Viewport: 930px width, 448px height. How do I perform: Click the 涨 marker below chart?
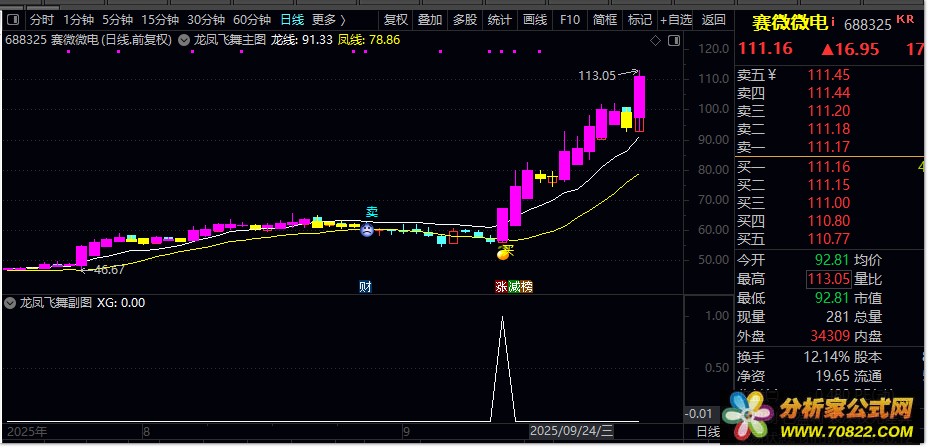502,287
